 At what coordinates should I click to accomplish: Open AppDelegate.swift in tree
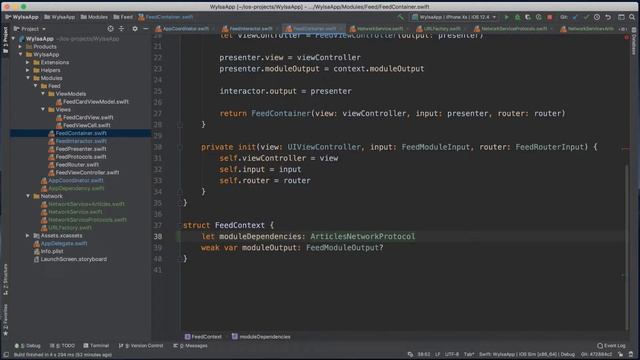[x=64, y=243]
